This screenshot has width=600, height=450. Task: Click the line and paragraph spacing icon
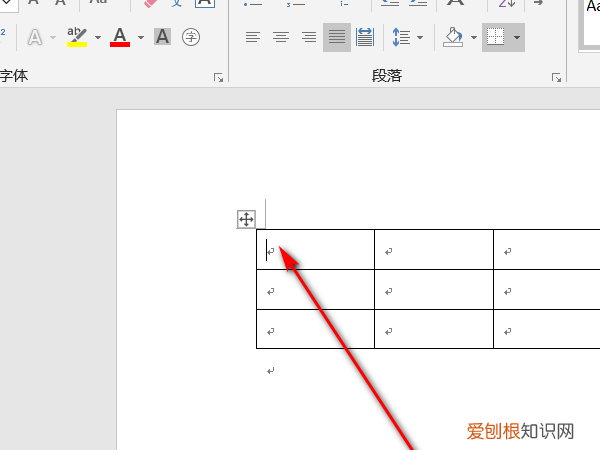pyautogui.click(x=401, y=37)
